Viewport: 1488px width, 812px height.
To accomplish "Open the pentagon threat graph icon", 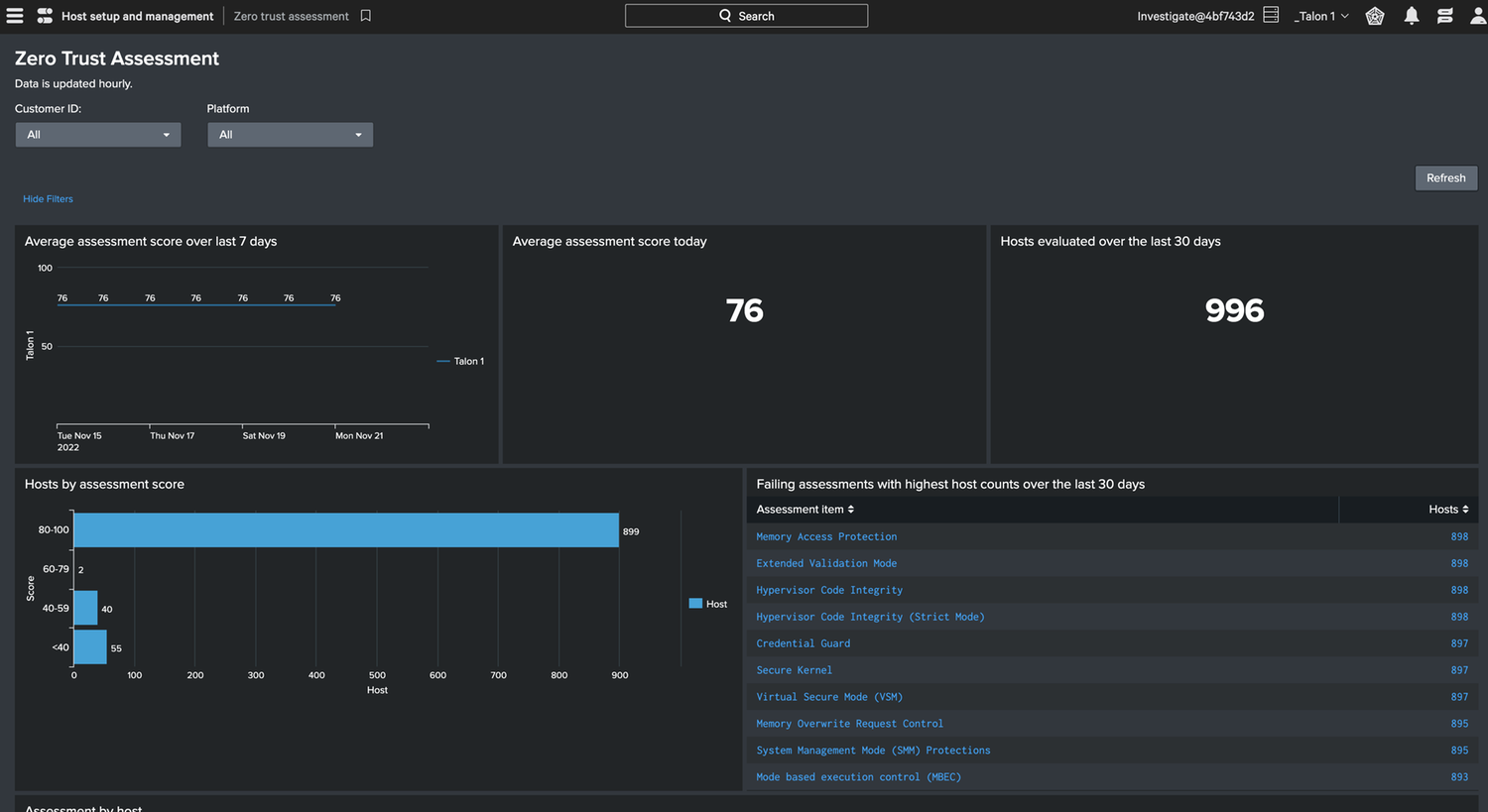I will [x=1375, y=16].
